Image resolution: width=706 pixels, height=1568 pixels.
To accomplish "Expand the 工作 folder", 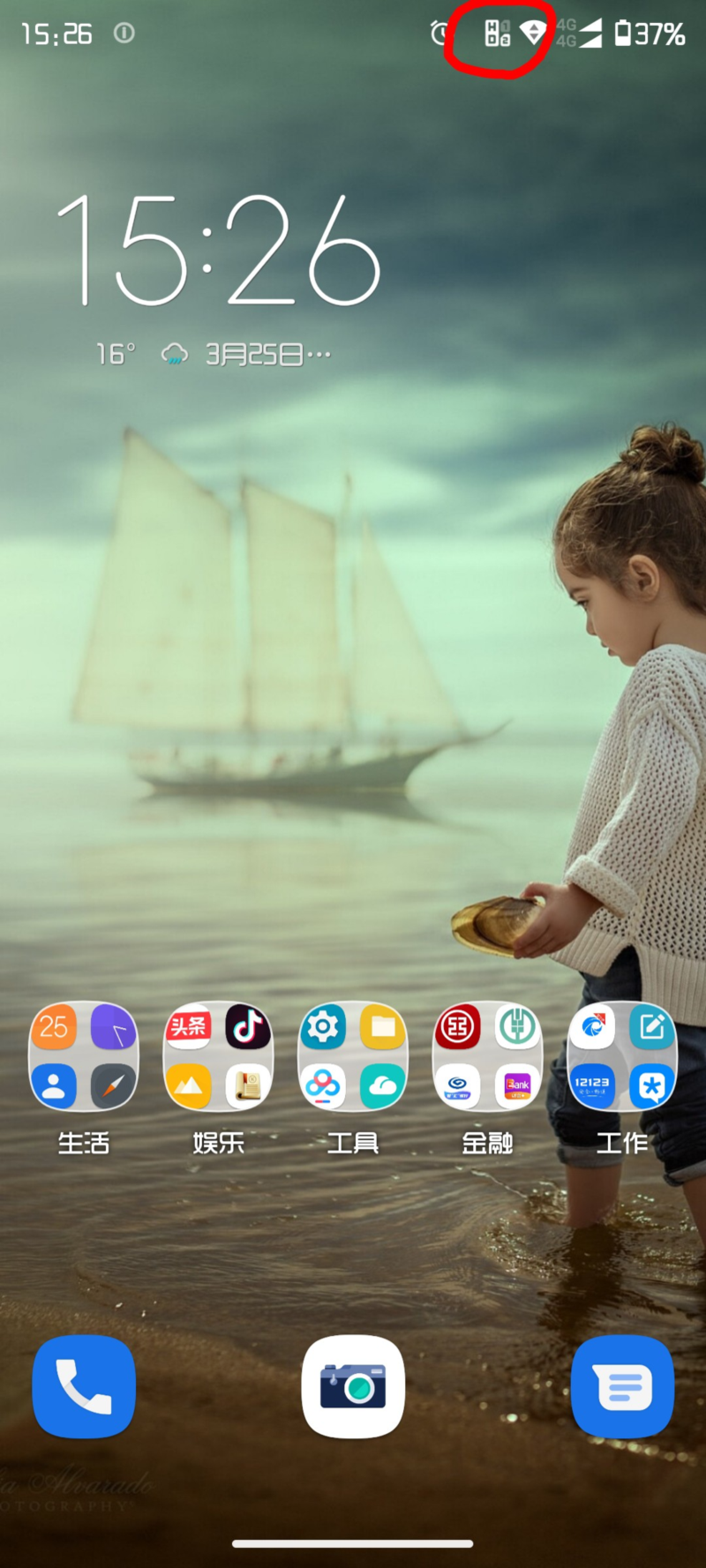I will coord(622,1056).
